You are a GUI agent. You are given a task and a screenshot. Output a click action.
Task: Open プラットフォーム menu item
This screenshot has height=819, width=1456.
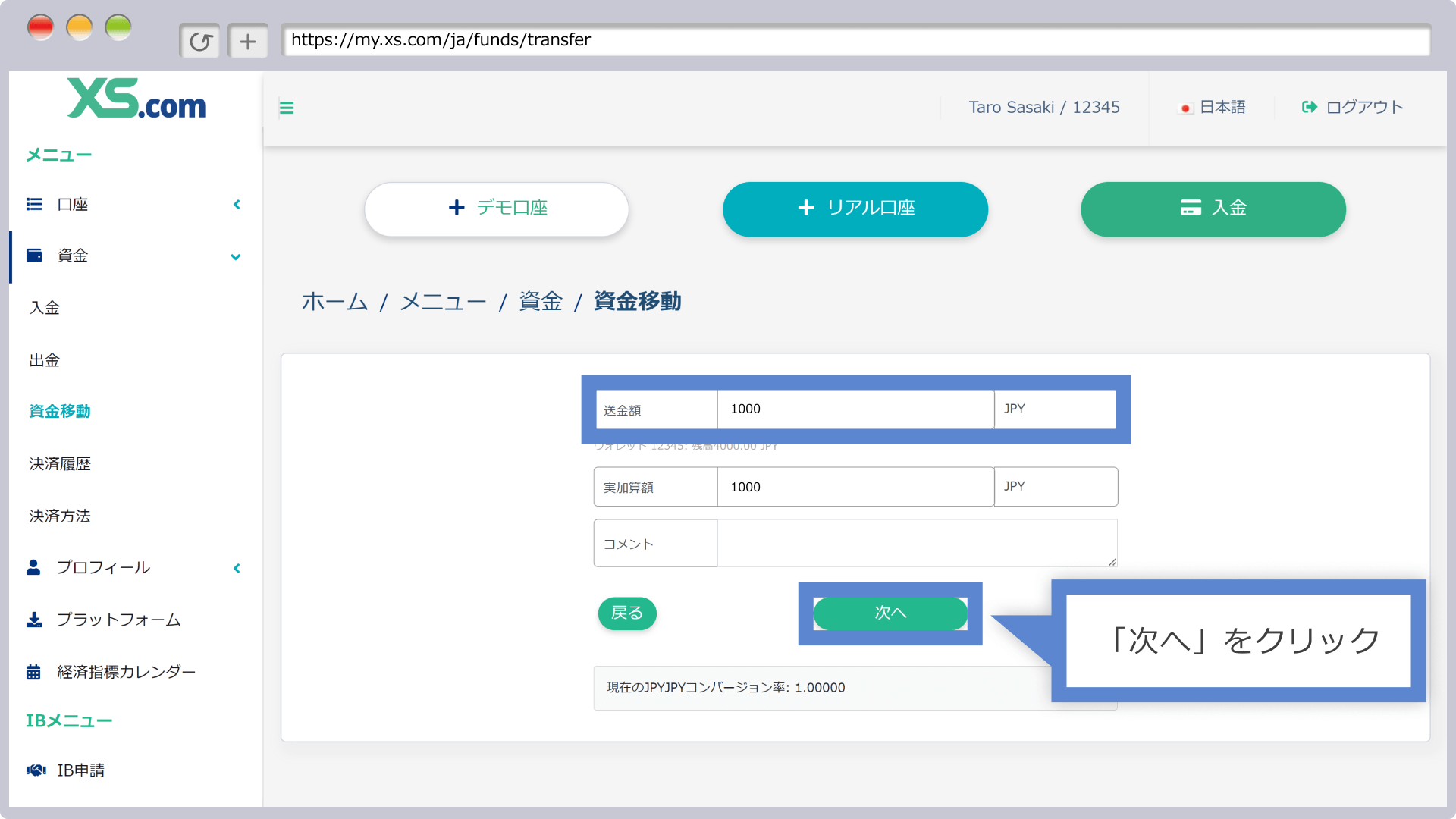click(119, 620)
